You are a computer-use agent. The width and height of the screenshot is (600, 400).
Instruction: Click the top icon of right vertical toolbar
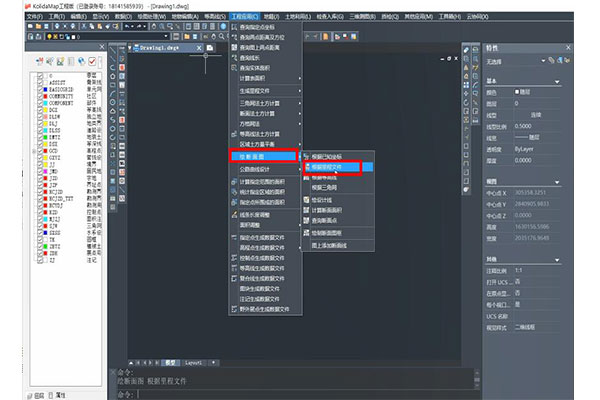pyautogui.click(x=466, y=49)
